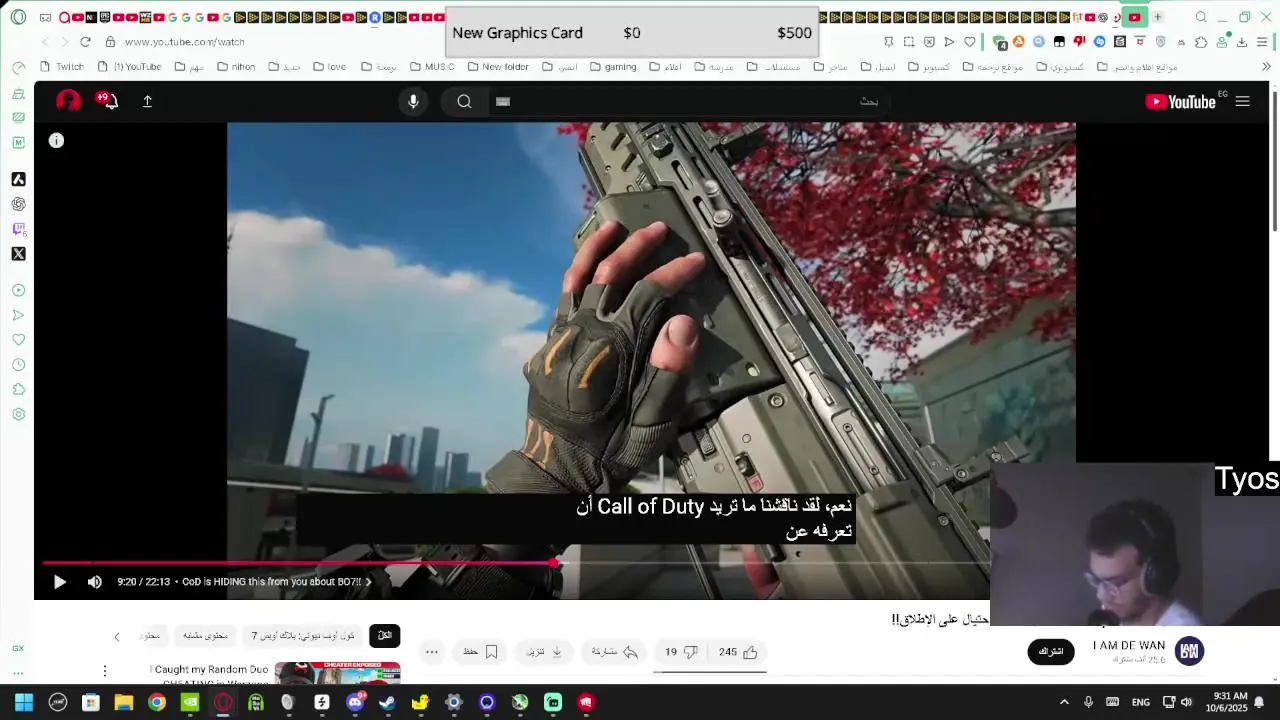Add page to bookmarks heart icon
This screenshot has height=720, width=1280.
coord(969,42)
